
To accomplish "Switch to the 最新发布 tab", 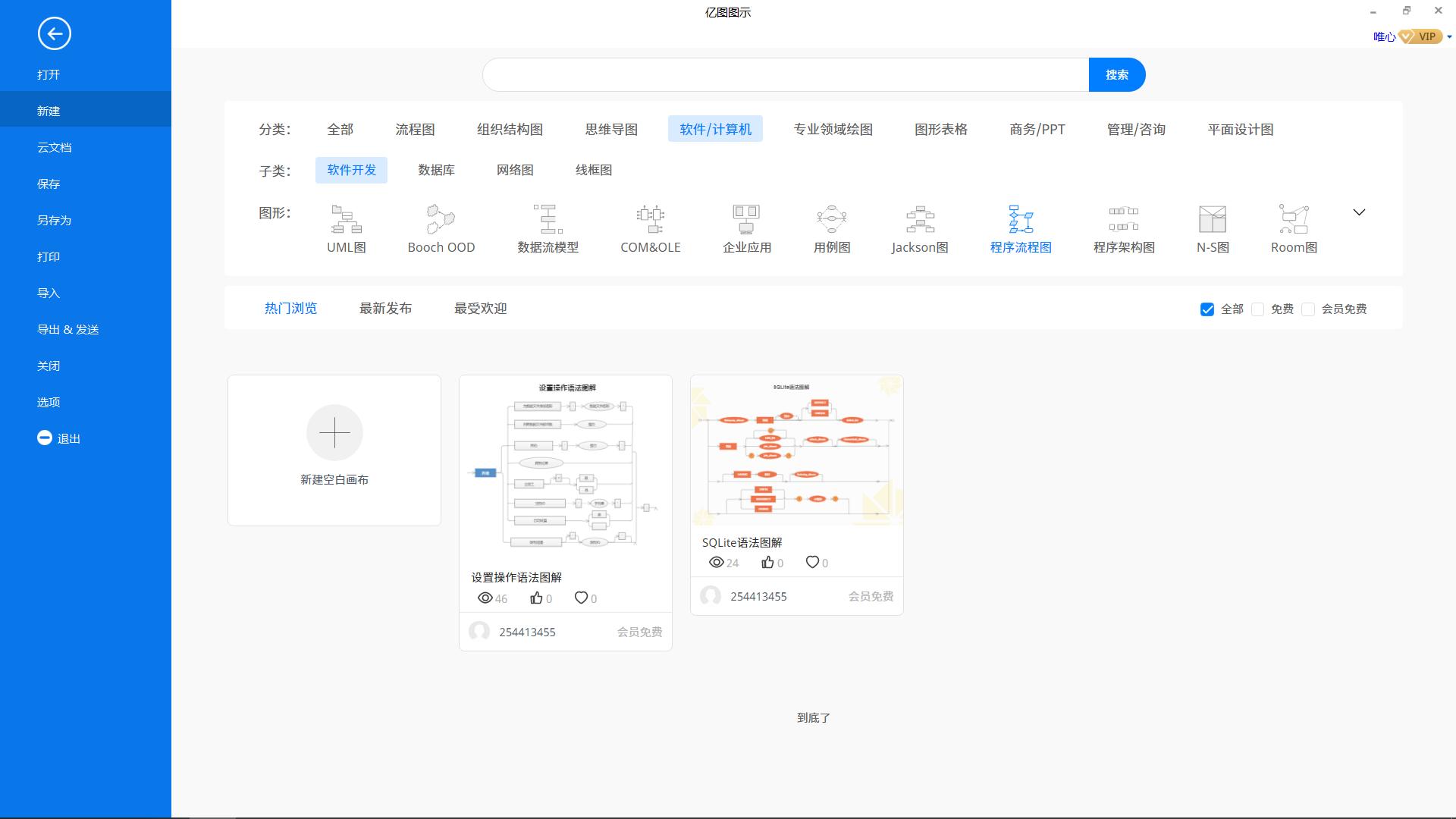I will [x=385, y=308].
